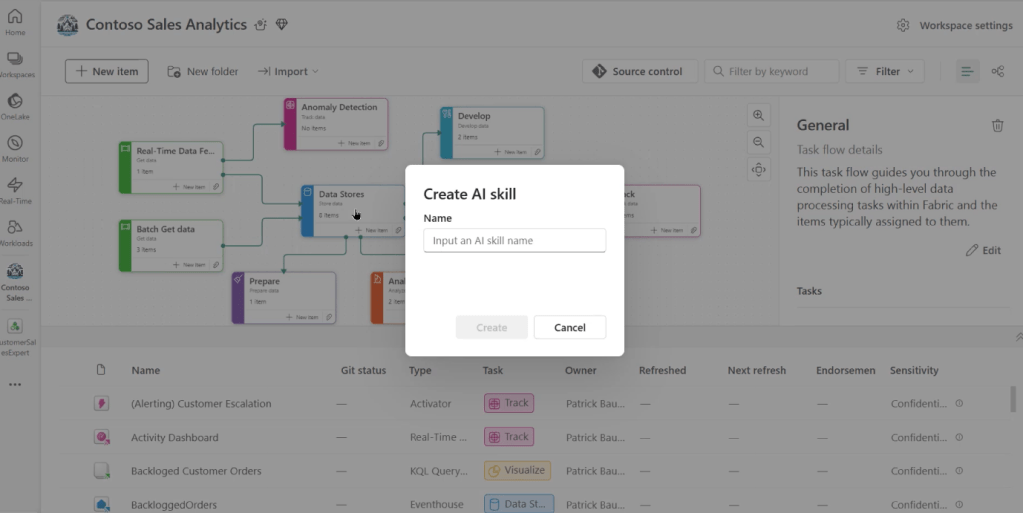
Task: Open the Filter dropdown menu
Action: point(884,71)
